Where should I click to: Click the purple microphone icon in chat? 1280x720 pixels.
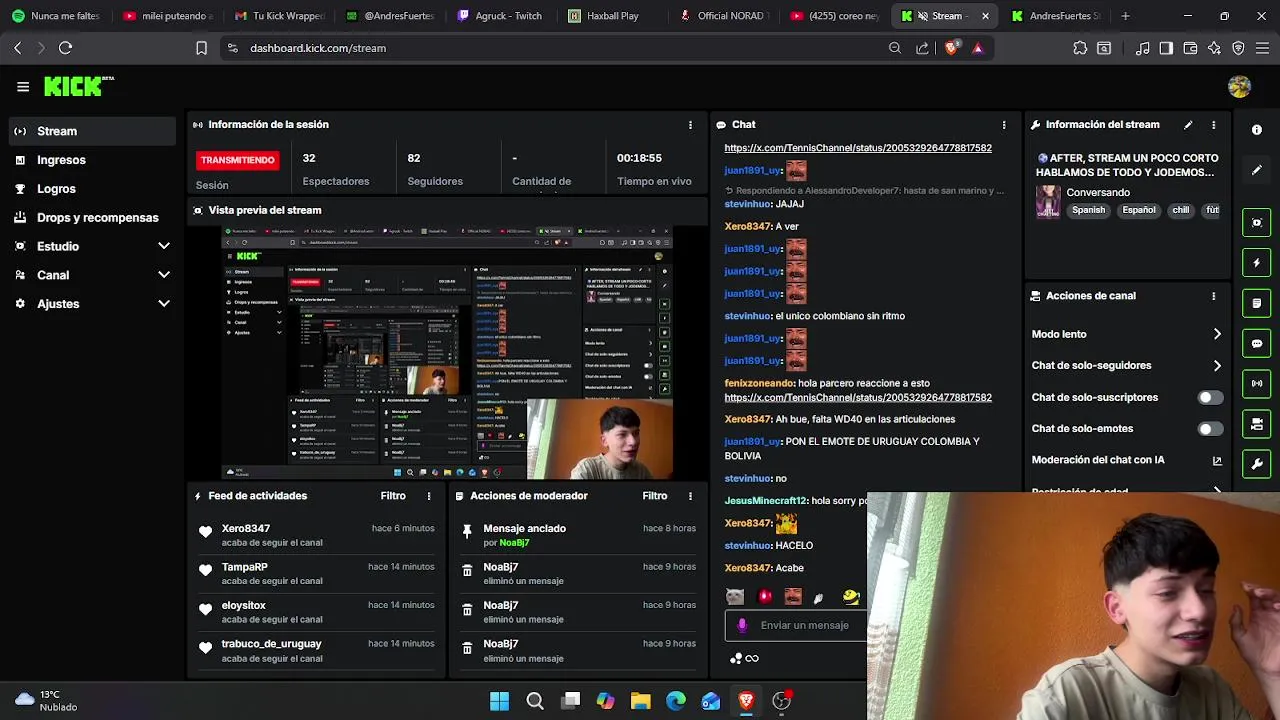[742, 625]
